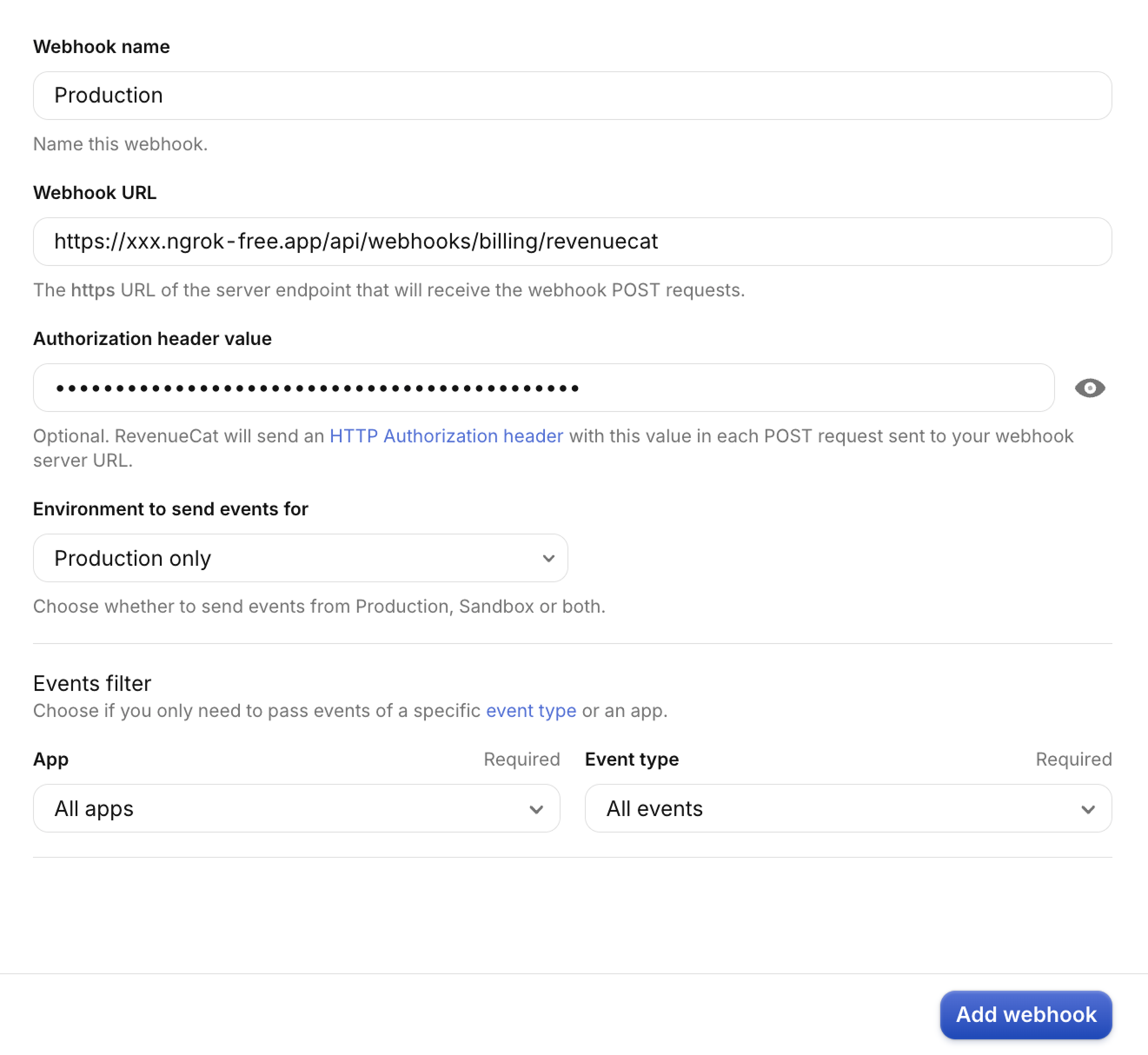Click the Name this webhook helper text
Image resolution: width=1148 pixels, height=1055 pixels.
(120, 144)
